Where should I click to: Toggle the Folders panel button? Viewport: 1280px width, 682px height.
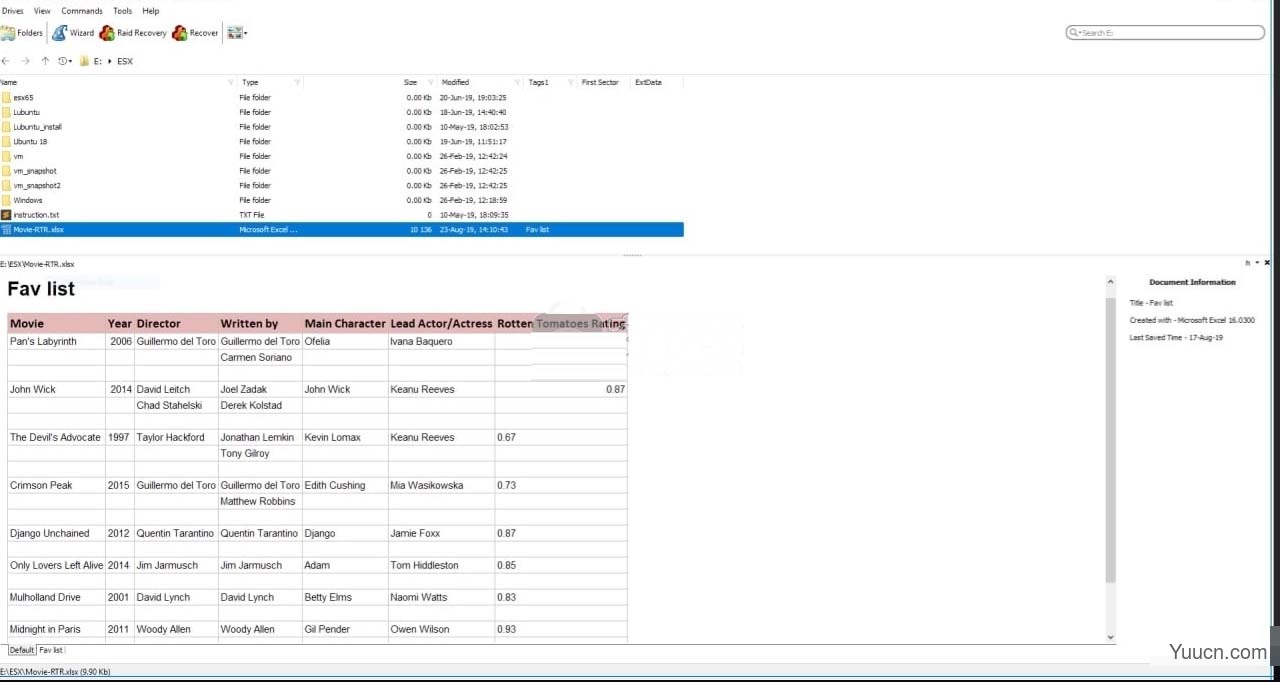point(22,33)
